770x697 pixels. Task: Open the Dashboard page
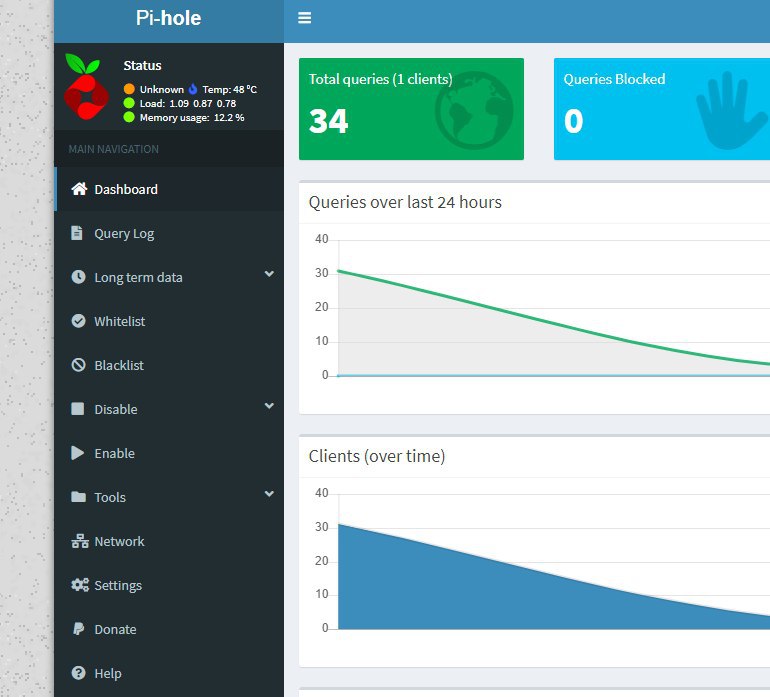click(x=169, y=189)
